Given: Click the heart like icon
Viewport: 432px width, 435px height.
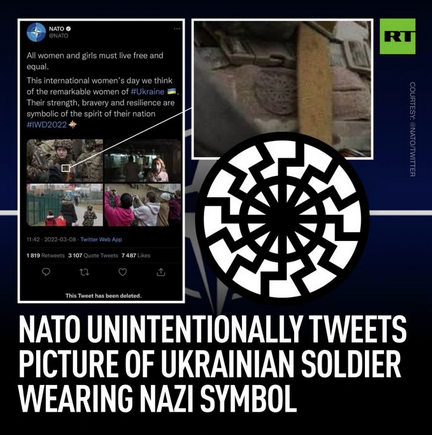Looking at the screenshot, I should click(123, 272).
